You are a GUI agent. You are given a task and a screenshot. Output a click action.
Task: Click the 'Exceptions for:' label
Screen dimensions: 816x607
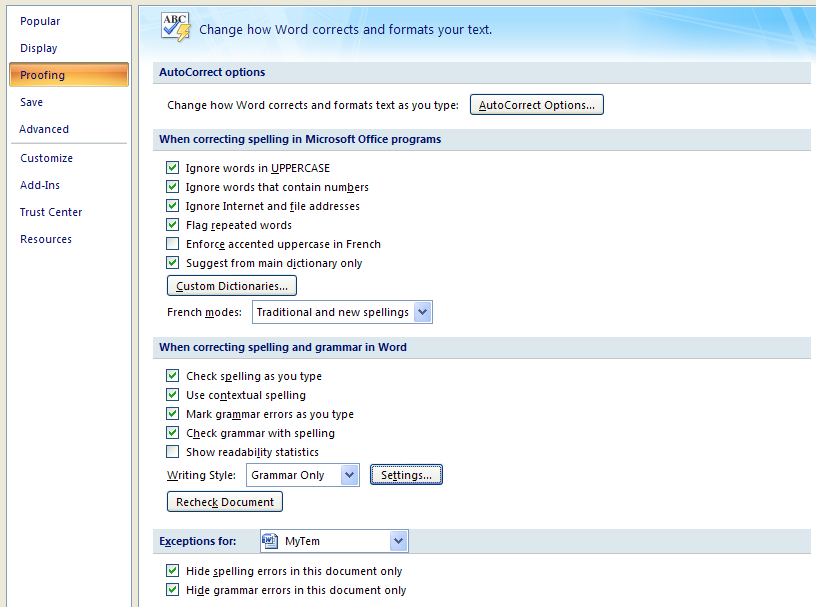point(197,541)
